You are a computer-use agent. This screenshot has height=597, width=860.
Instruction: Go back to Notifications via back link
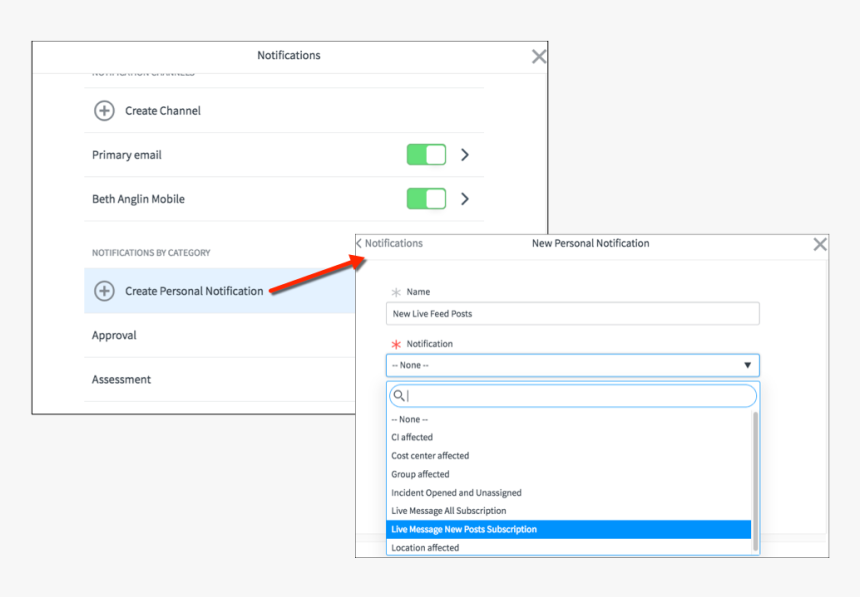click(390, 243)
